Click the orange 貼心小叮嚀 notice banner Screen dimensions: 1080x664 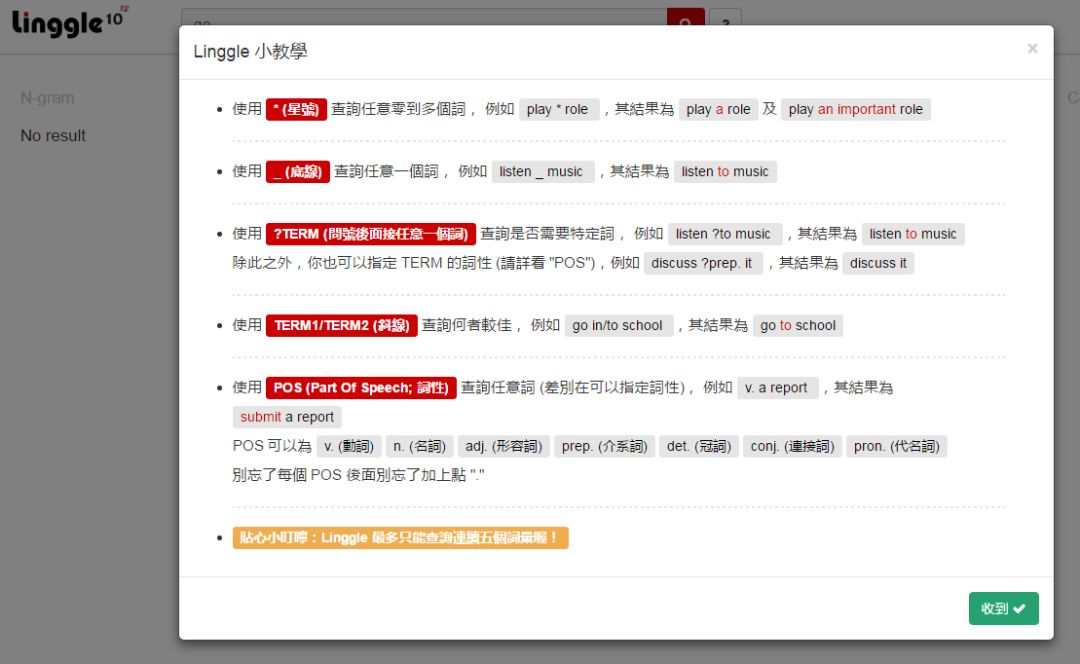coord(401,537)
